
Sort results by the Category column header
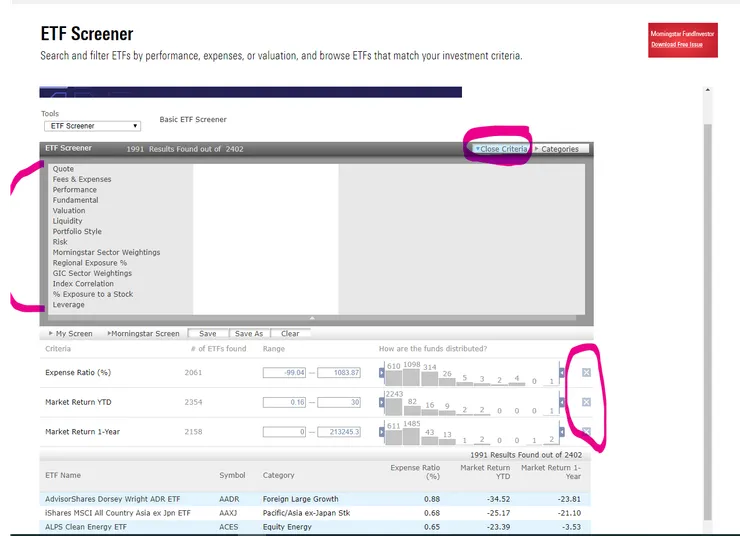coord(278,475)
